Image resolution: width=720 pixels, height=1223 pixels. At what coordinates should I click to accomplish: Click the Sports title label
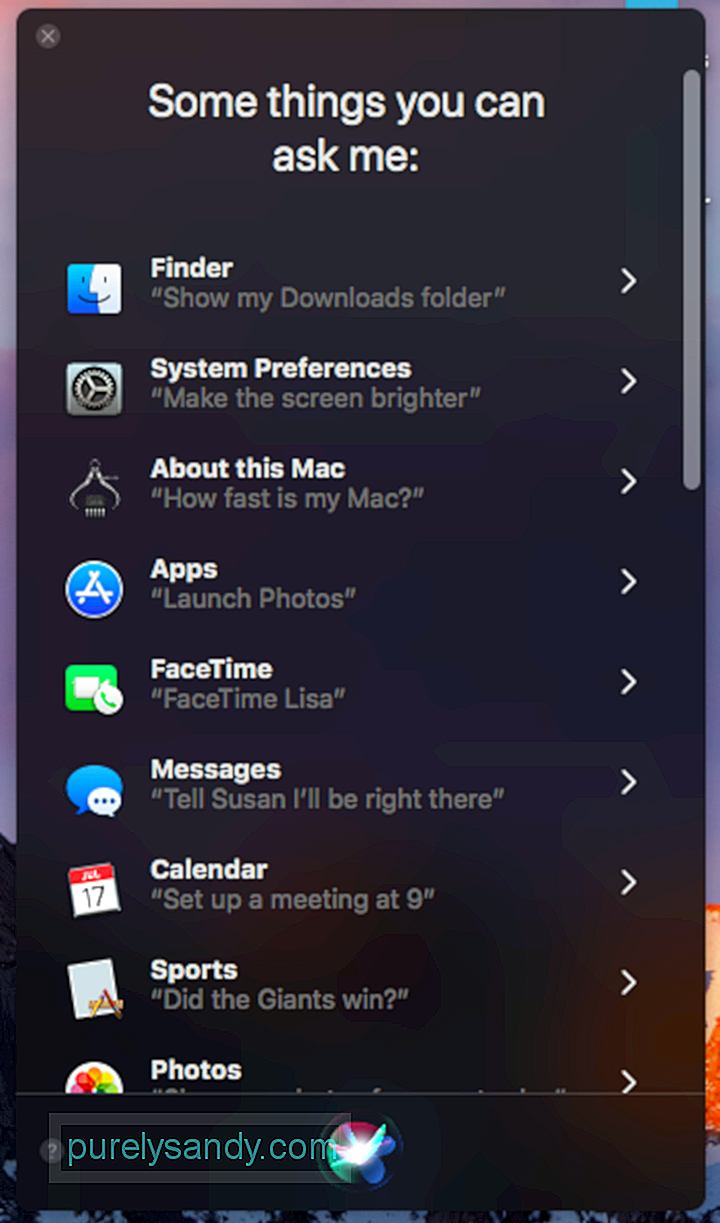(194, 969)
